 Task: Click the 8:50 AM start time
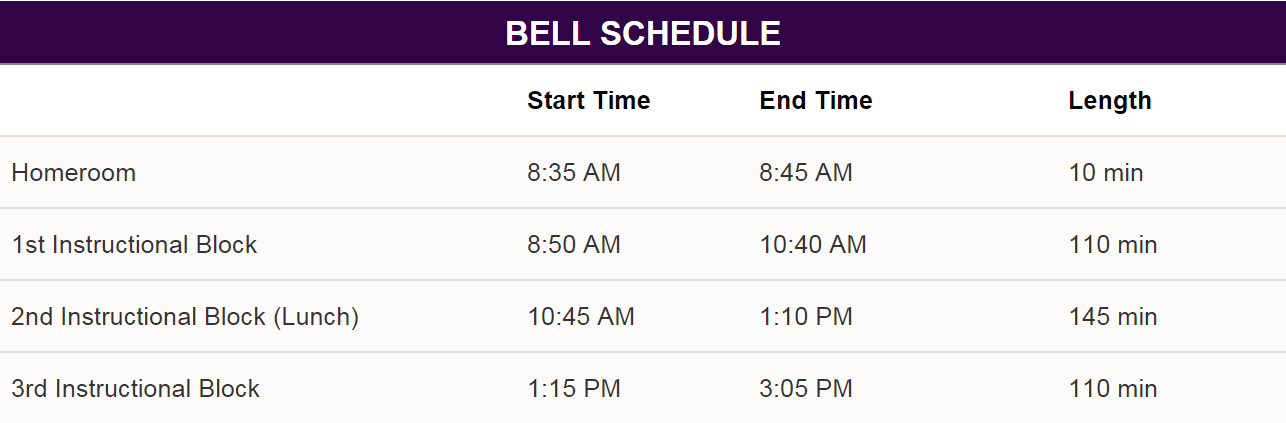[574, 245]
